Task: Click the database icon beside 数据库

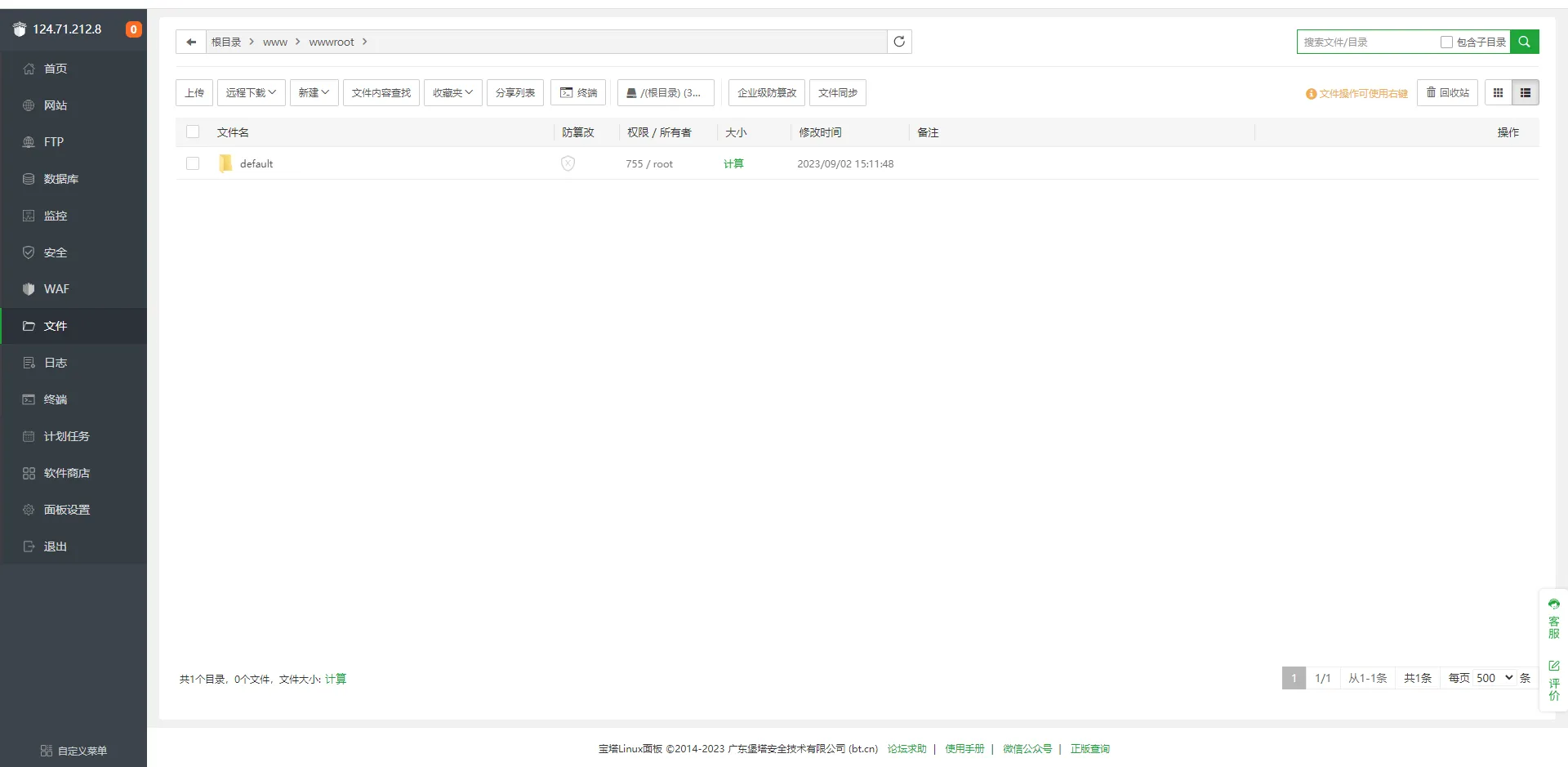Action: pos(29,179)
